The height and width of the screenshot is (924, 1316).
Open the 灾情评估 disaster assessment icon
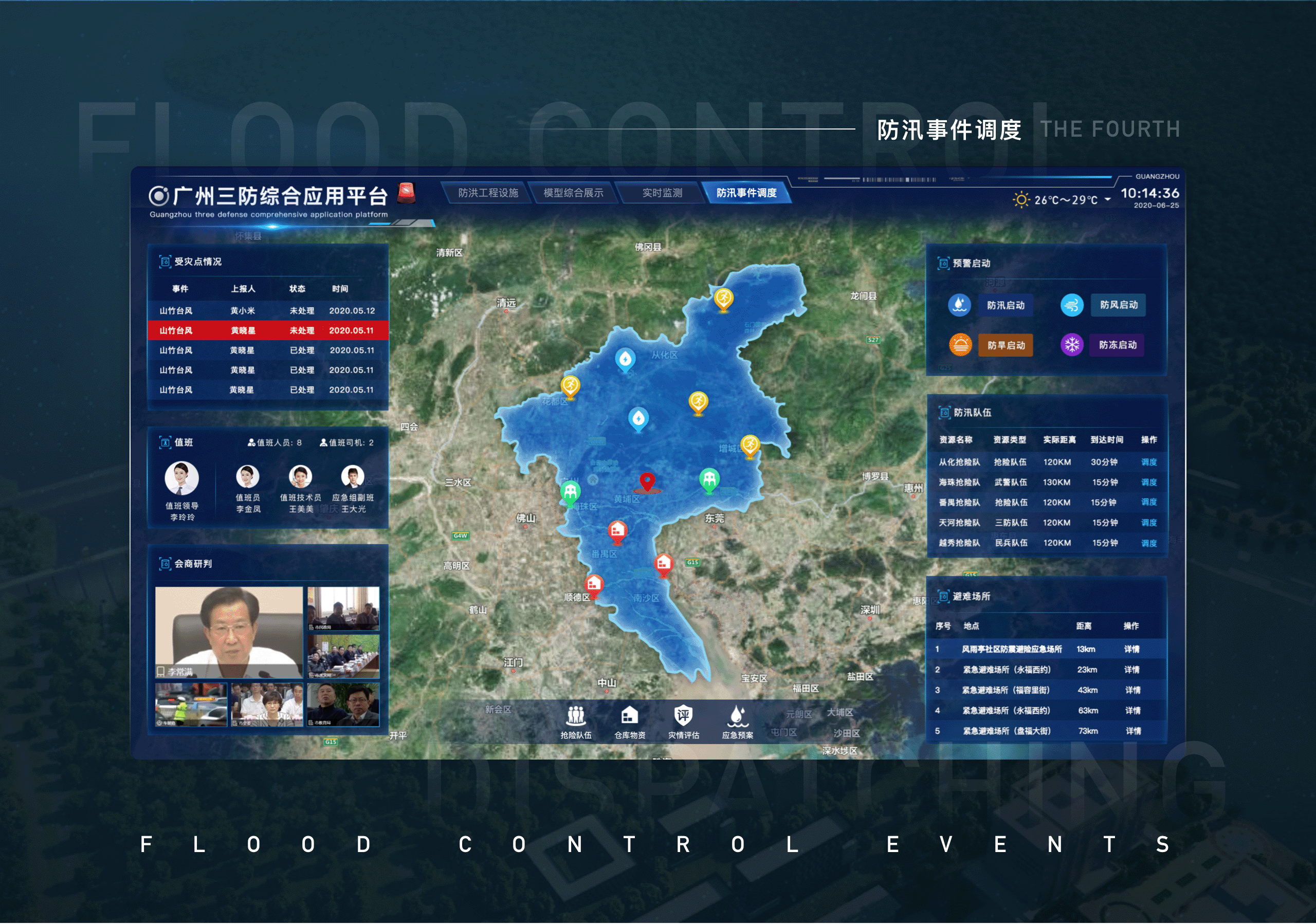pyautogui.click(x=683, y=716)
